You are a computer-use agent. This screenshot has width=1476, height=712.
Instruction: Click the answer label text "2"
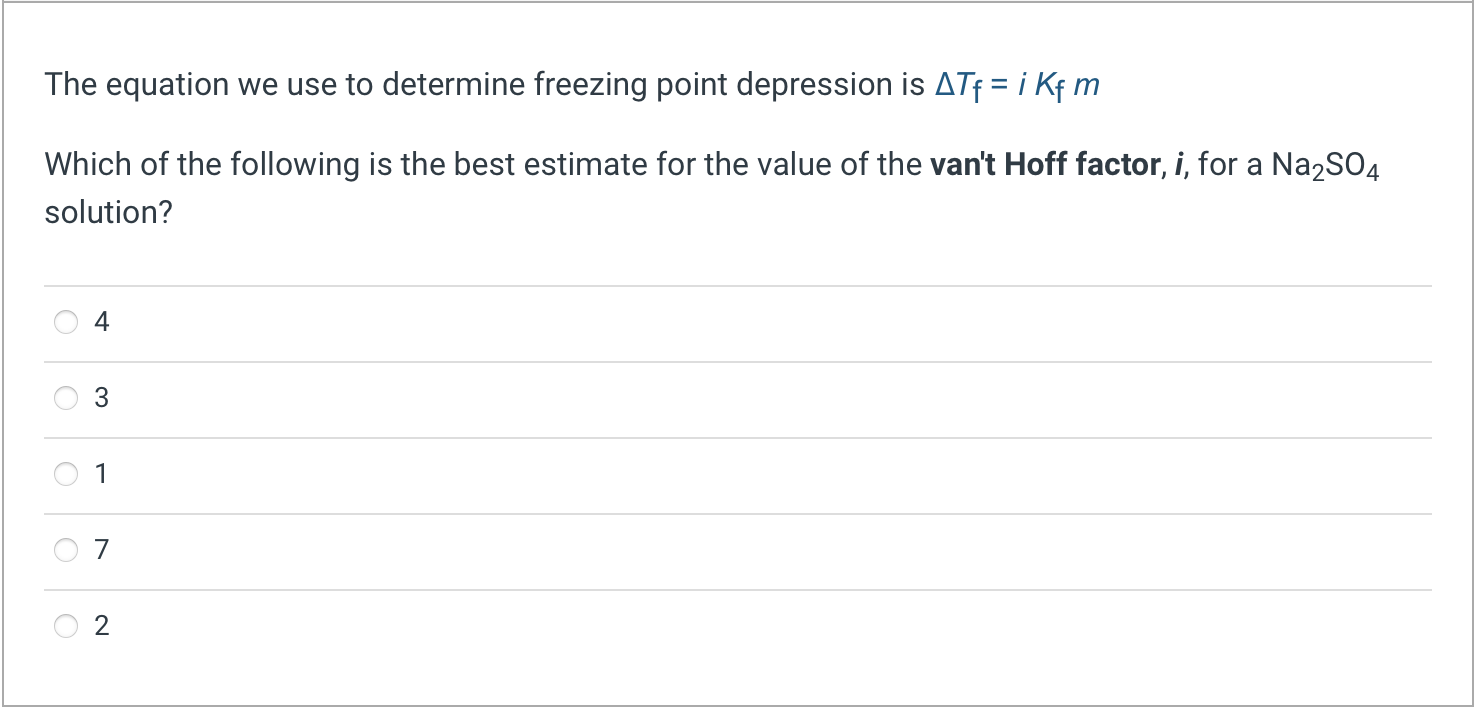[101, 626]
